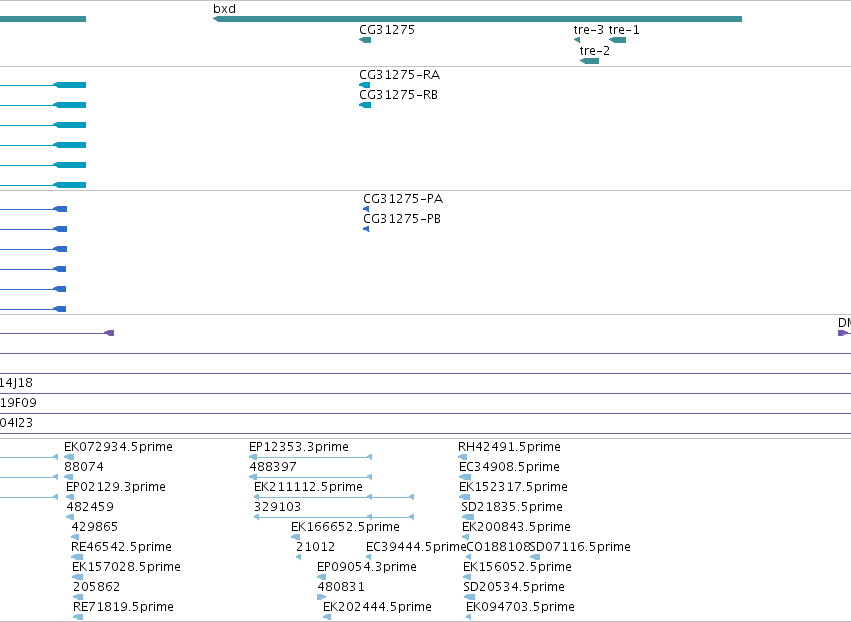
Task: Click the 488397 label
Action: tap(273, 467)
